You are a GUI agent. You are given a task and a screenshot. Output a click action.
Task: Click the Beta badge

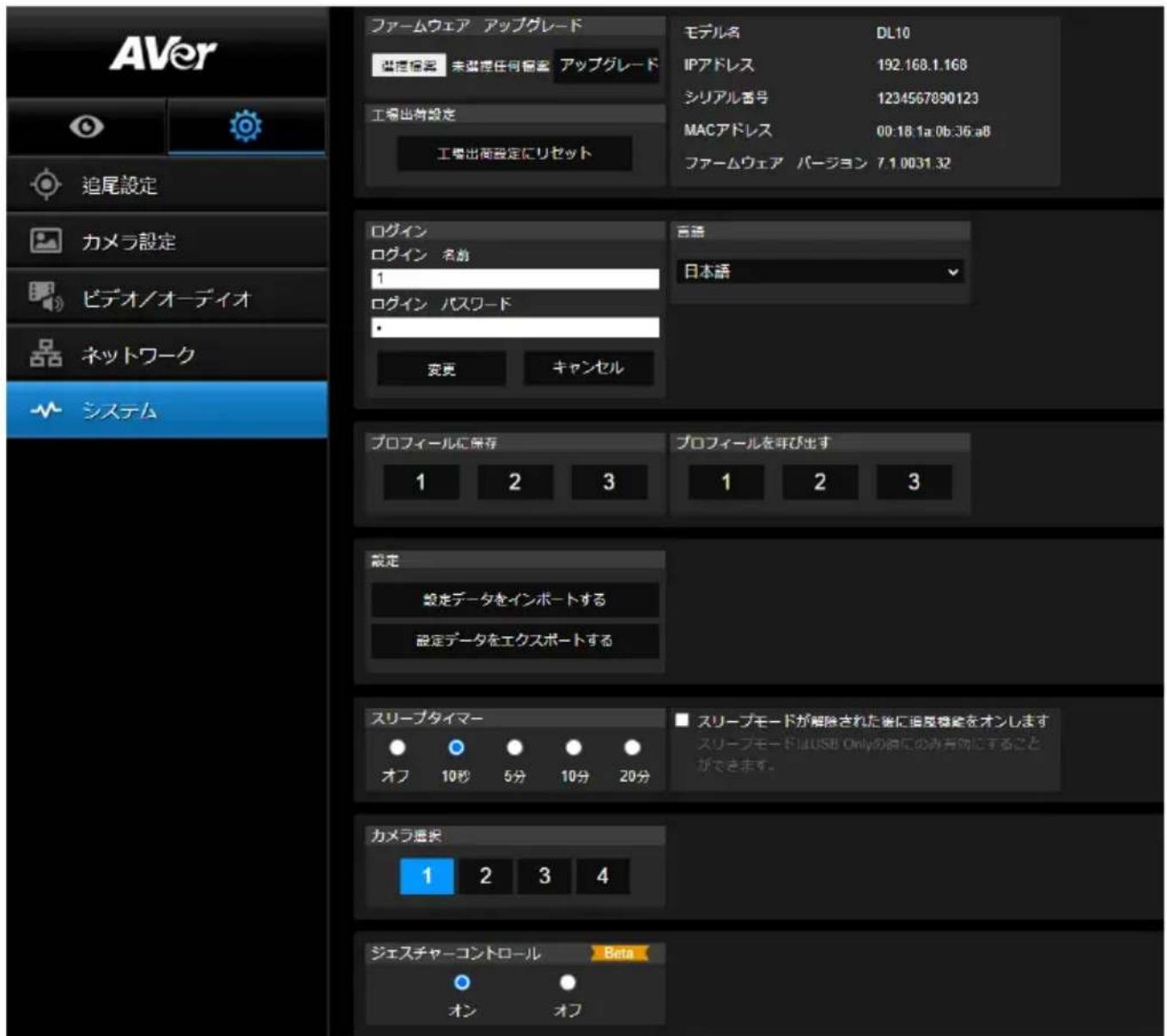pos(619,954)
